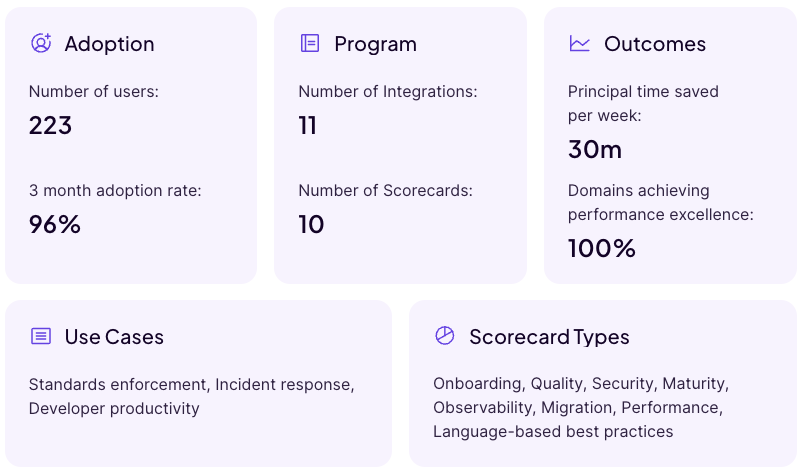Select the Program card heading
The width and height of the screenshot is (804, 473).
pos(375,44)
